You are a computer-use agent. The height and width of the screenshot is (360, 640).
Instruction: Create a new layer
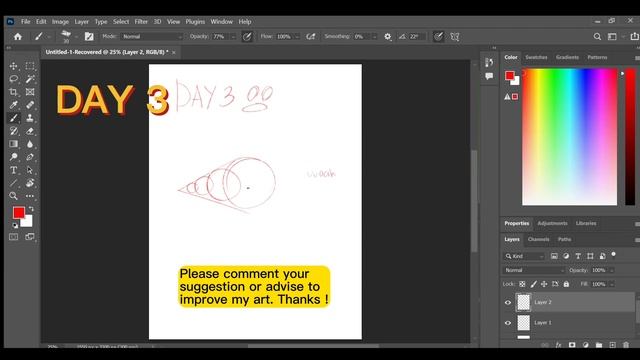coord(612,345)
